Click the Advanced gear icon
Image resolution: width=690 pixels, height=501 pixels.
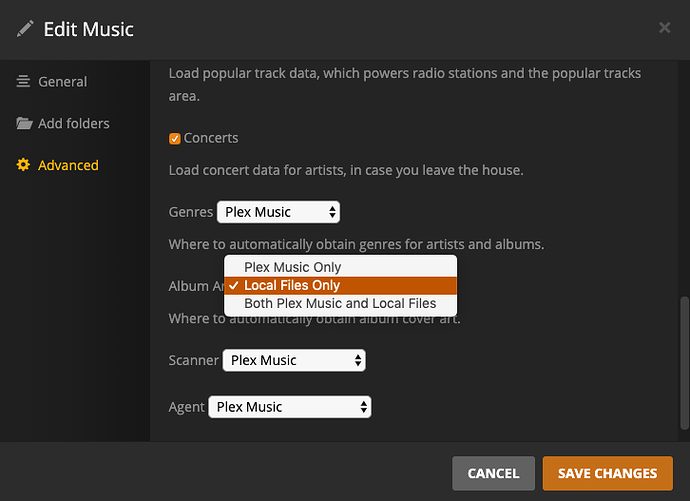point(24,165)
